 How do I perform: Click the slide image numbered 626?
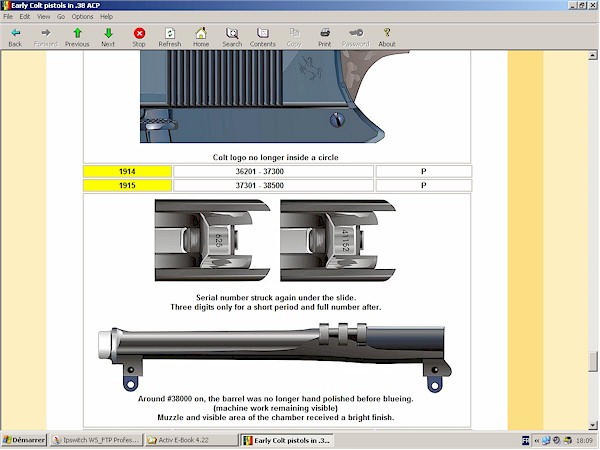pos(212,240)
